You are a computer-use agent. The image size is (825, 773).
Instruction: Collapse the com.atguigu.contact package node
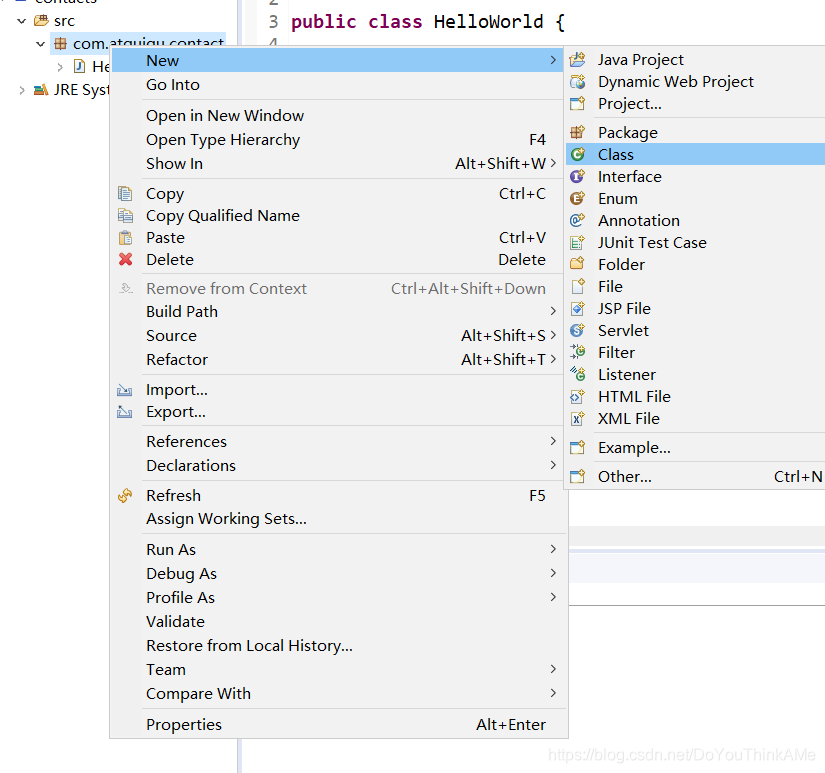41,44
